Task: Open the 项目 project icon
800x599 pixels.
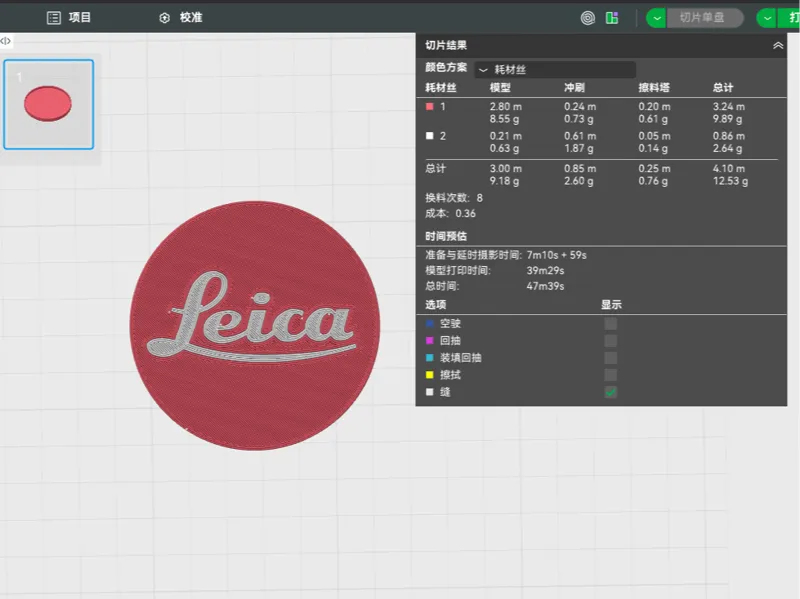Action: pos(54,18)
